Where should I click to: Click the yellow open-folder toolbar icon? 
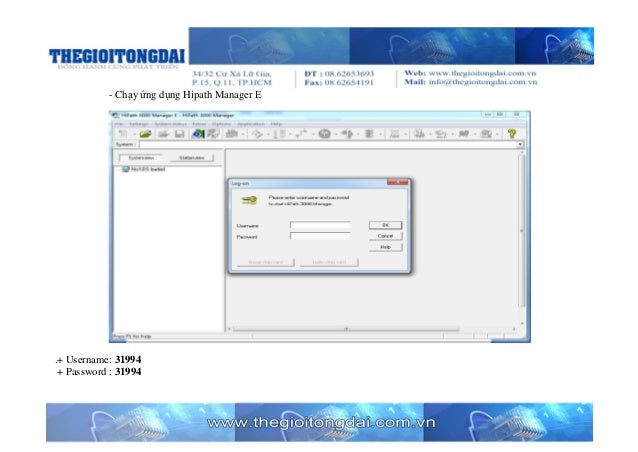coord(145,133)
